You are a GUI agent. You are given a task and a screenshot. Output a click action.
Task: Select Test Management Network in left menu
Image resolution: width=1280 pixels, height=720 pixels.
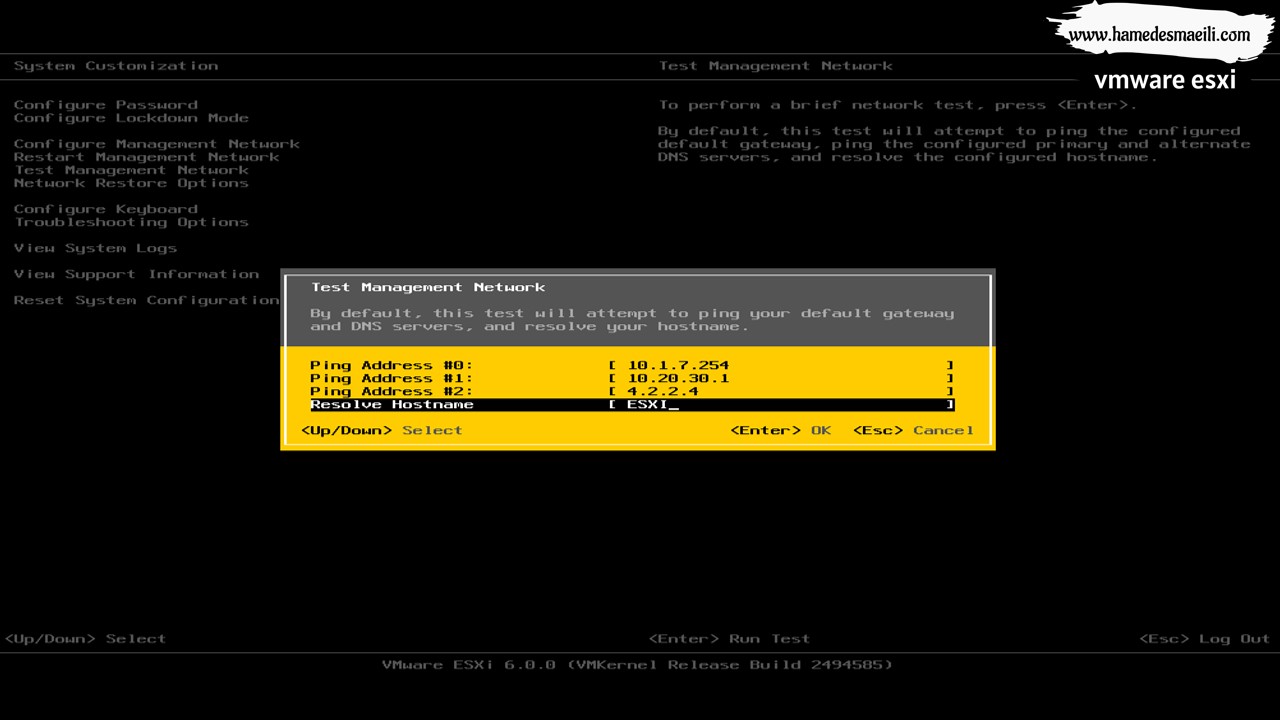131,169
